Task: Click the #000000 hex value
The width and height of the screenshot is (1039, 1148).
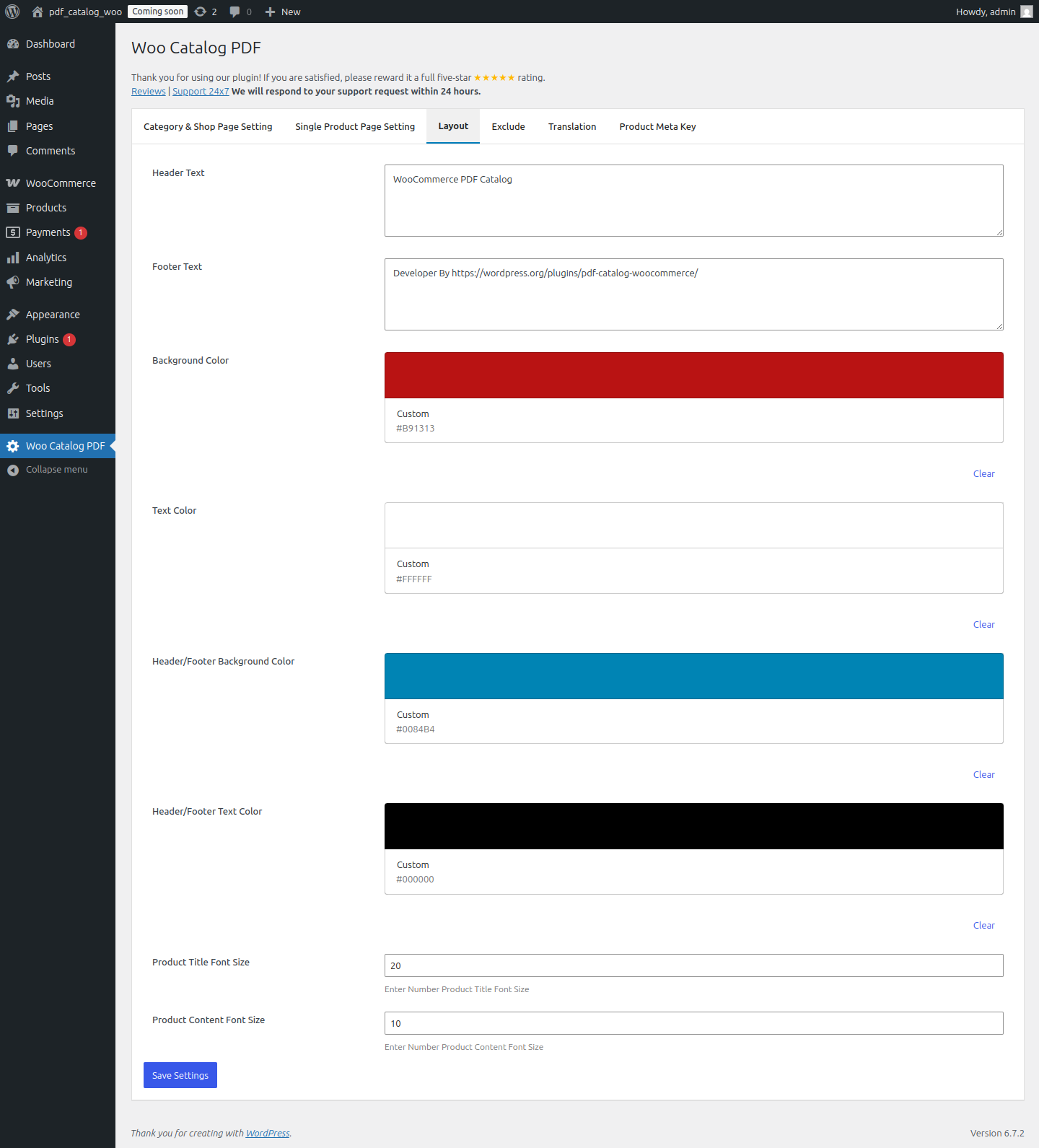Action: [x=416, y=880]
